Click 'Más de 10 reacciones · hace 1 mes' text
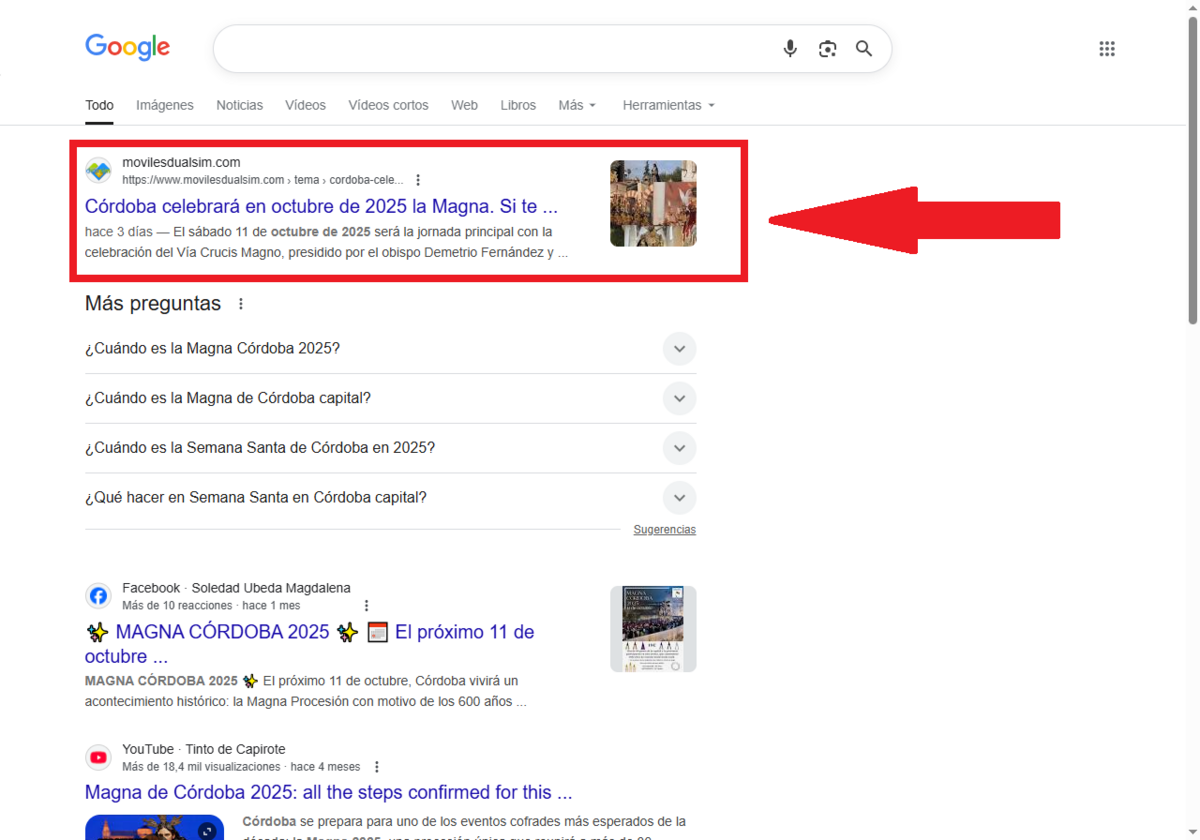The height and width of the screenshot is (840, 1200). [211, 606]
